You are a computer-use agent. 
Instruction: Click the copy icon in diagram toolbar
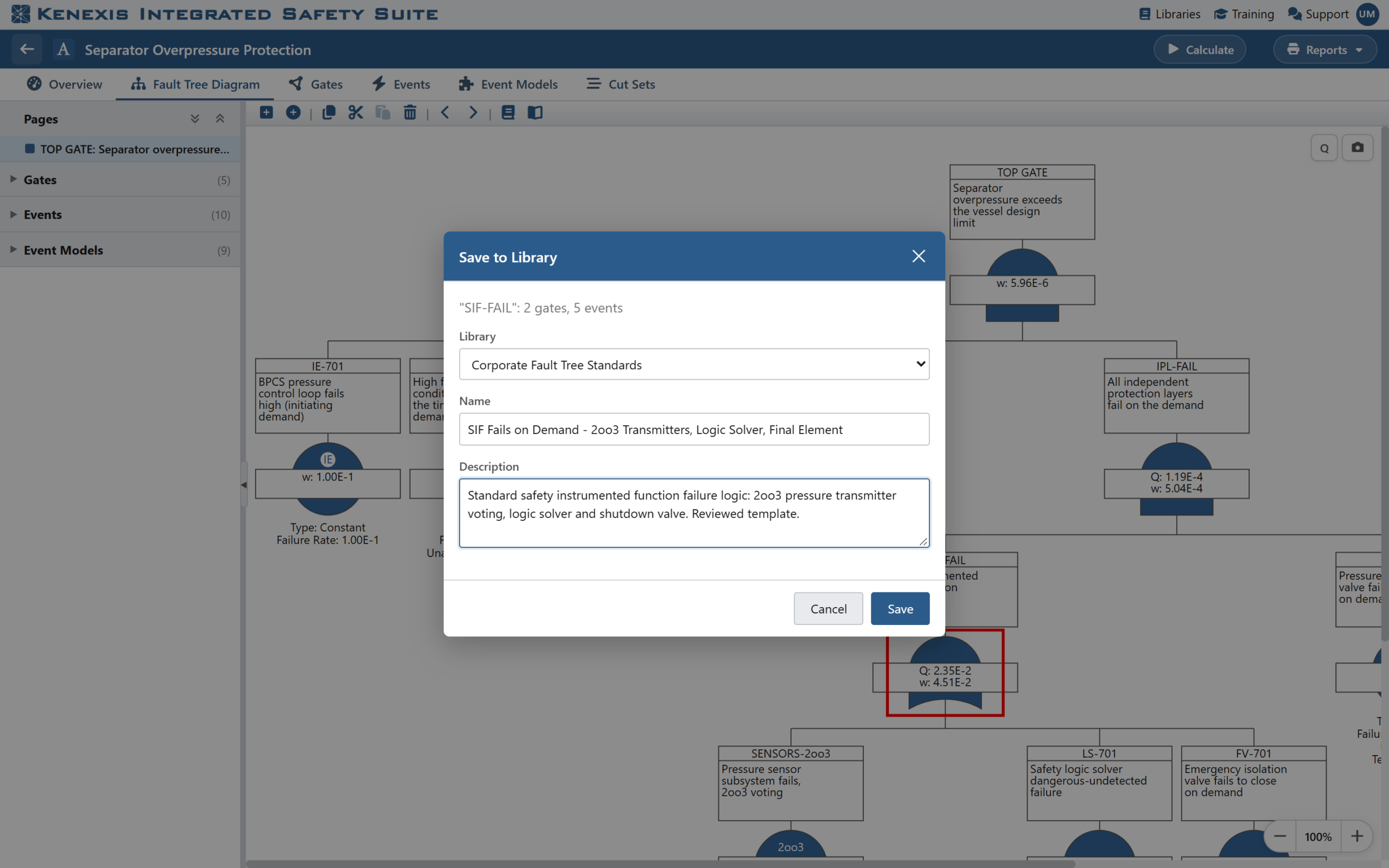[x=329, y=112]
